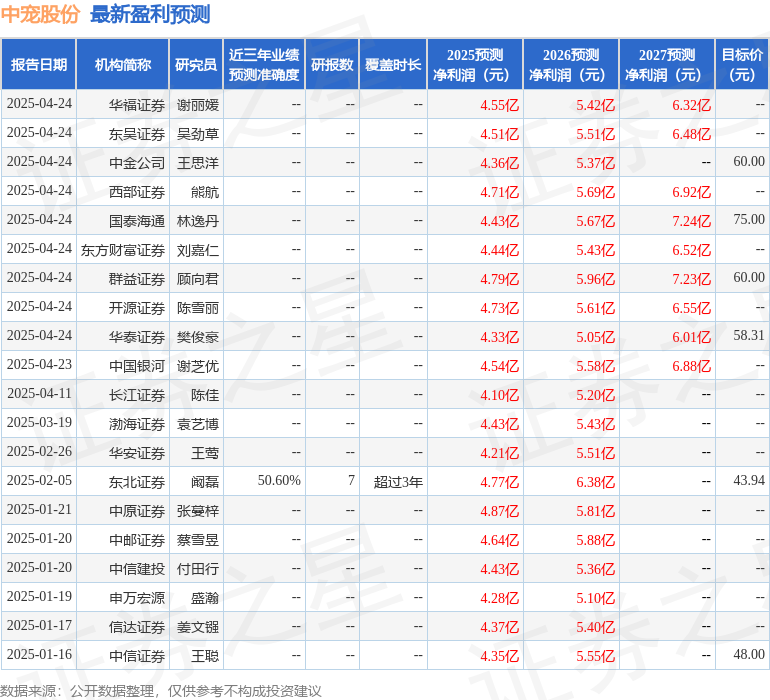The image size is (770, 700).
Task: Click 群益证券 2025 forecast 4.79亿
Action: point(499,279)
